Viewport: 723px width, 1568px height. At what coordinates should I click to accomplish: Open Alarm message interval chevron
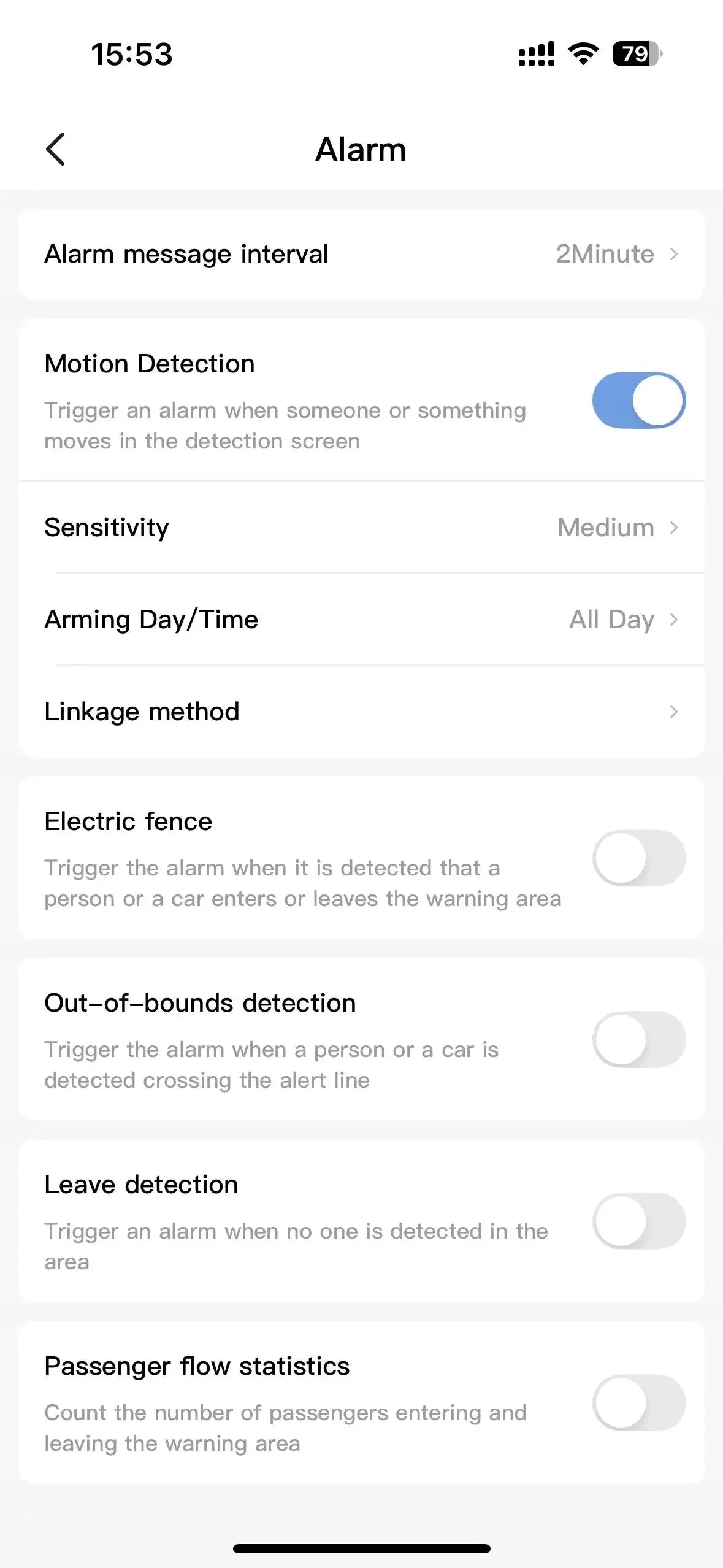click(674, 254)
